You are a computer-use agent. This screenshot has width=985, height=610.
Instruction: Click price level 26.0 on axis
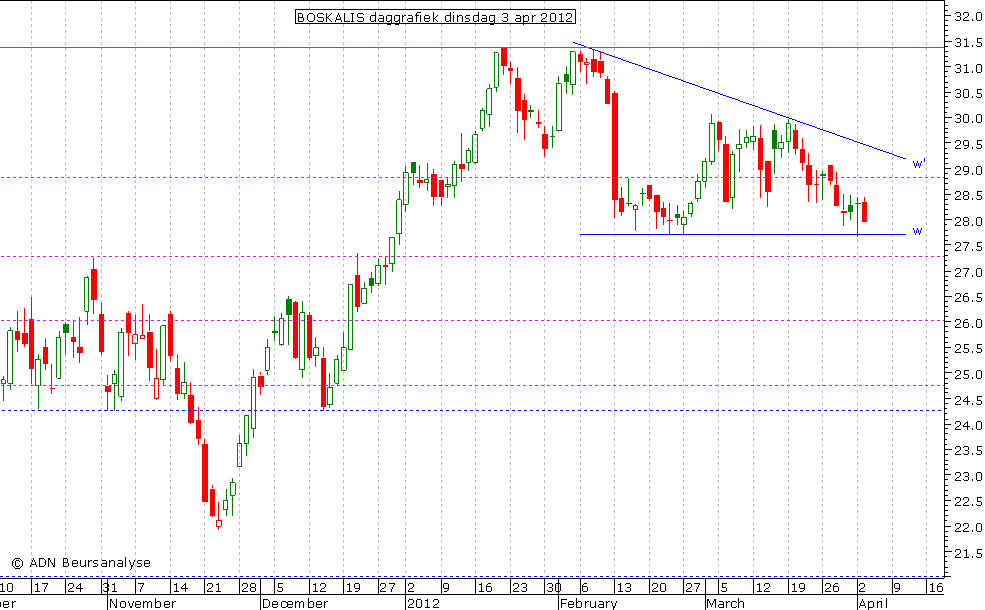pos(968,324)
